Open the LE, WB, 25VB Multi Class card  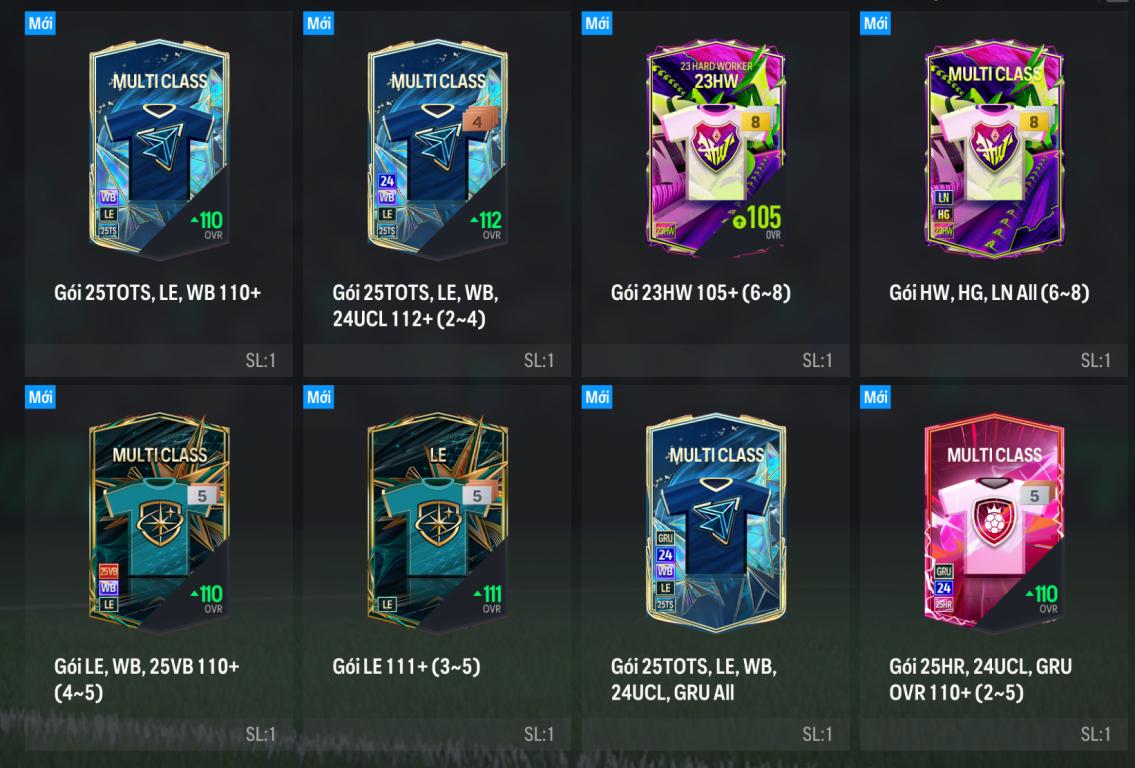159,523
